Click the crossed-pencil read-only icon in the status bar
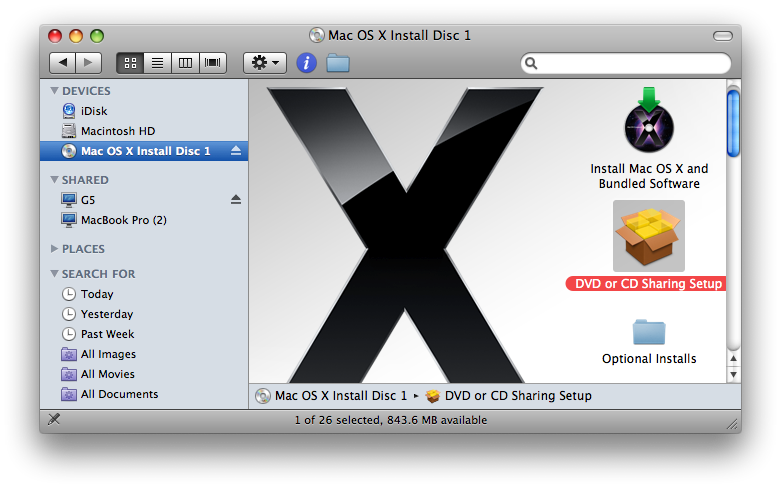The height and width of the screenshot is (488, 781). 54,419
